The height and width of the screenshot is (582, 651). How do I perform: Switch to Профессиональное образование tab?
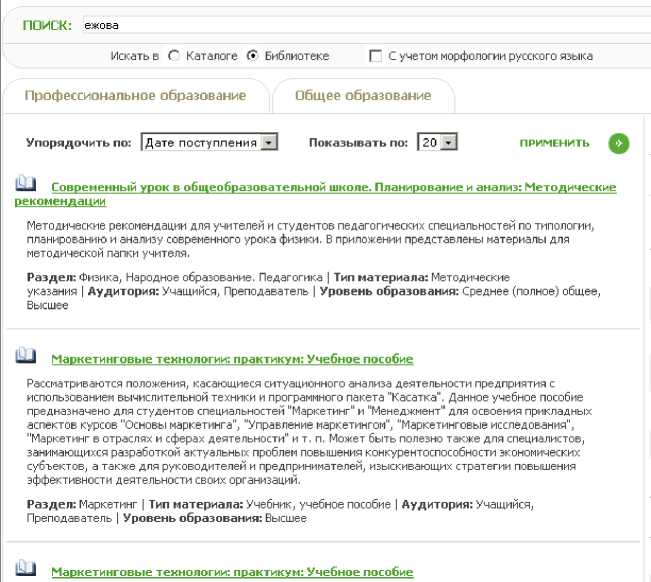pos(135,95)
